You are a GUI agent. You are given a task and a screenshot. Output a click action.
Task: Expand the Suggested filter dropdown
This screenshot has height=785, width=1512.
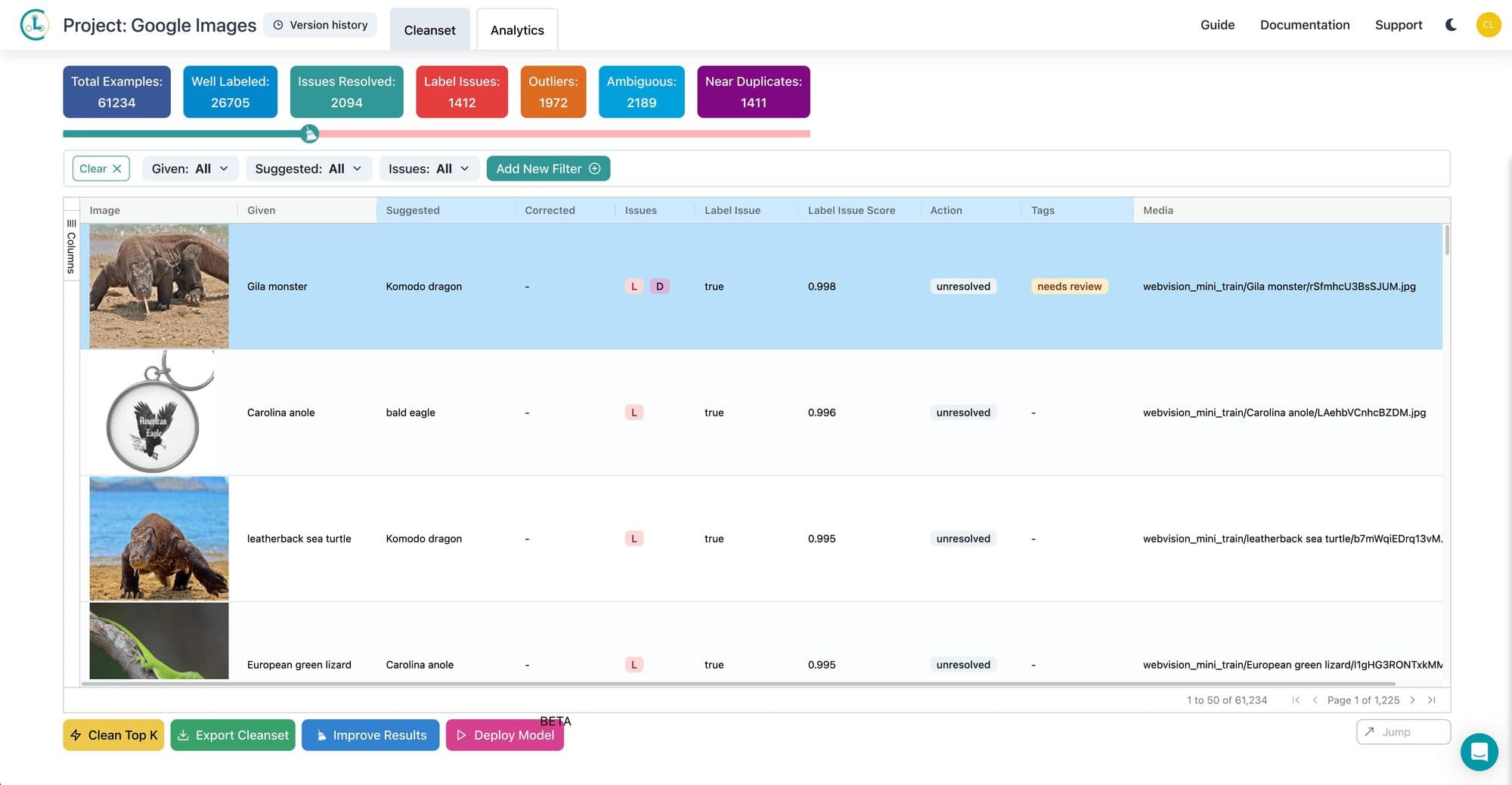[x=308, y=168]
